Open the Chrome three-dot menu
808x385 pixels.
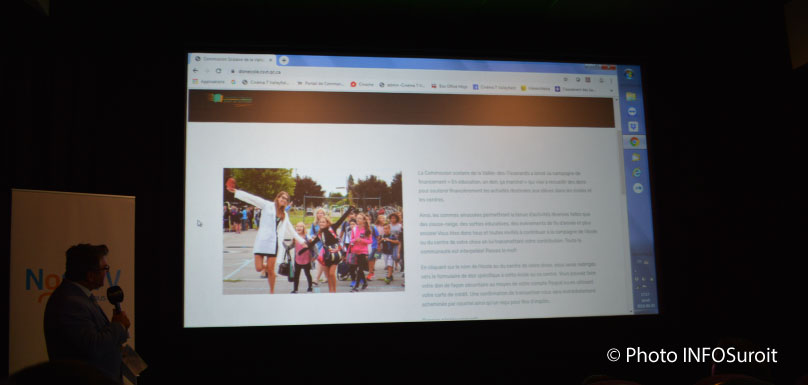[612, 81]
